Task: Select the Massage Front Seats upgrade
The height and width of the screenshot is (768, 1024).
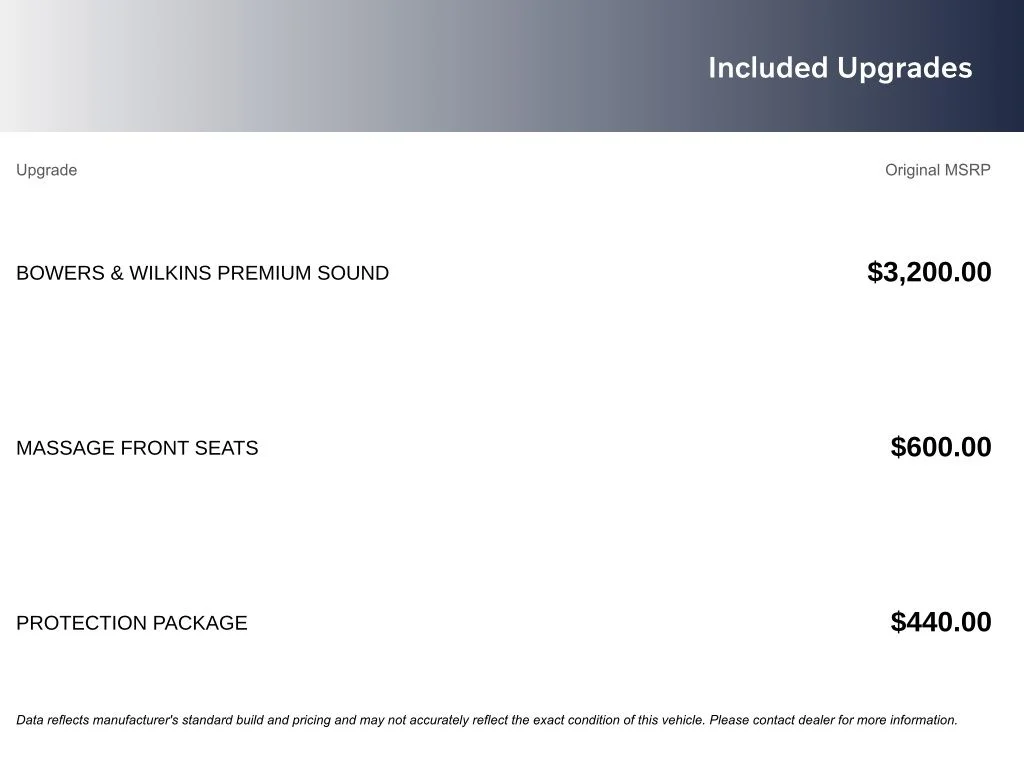Action: (x=137, y=448)
